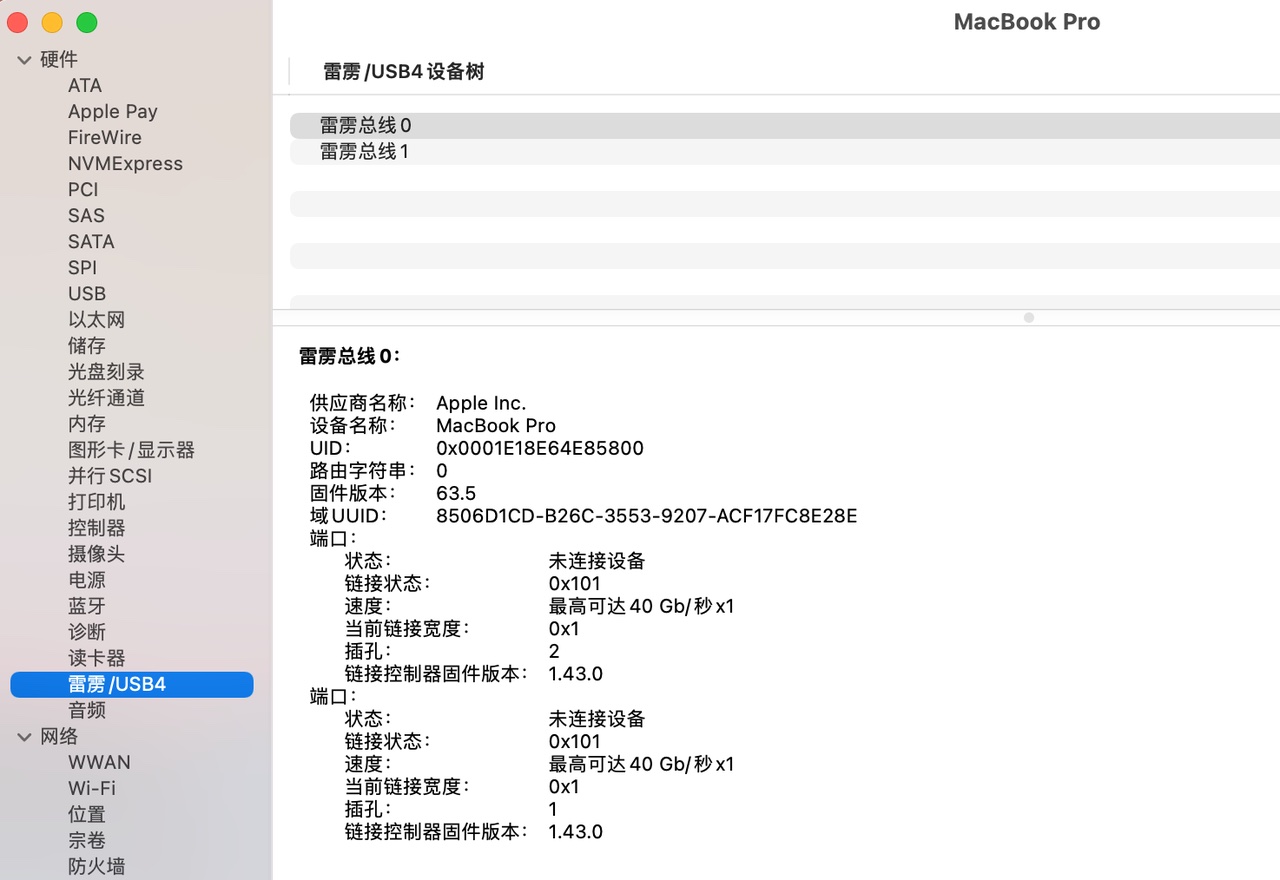Select 电源 in the sidebar
The image size is (1280, 880).
pyautogui.click(x=87, y=580)
